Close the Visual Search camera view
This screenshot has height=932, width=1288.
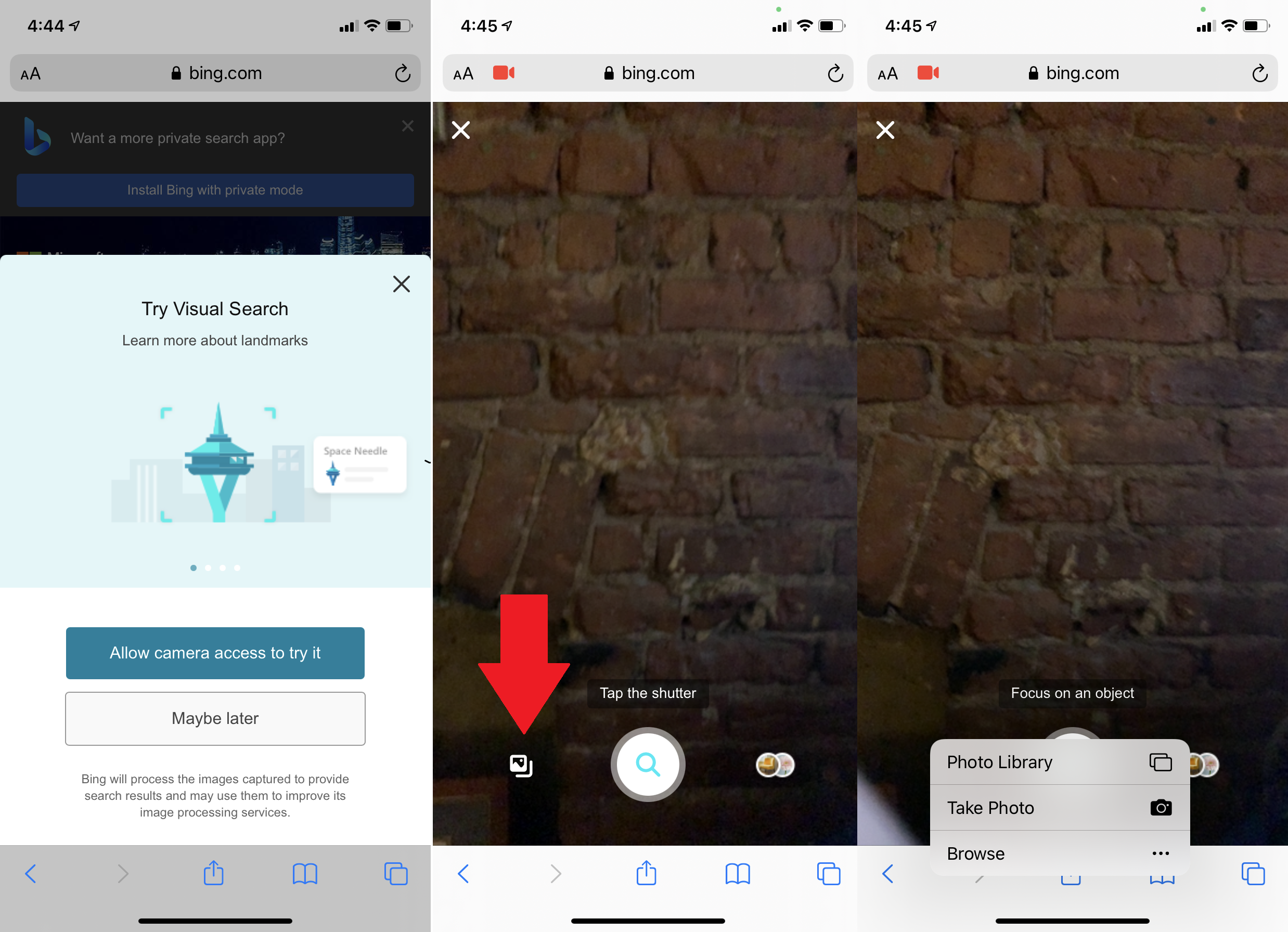(461, 130)
